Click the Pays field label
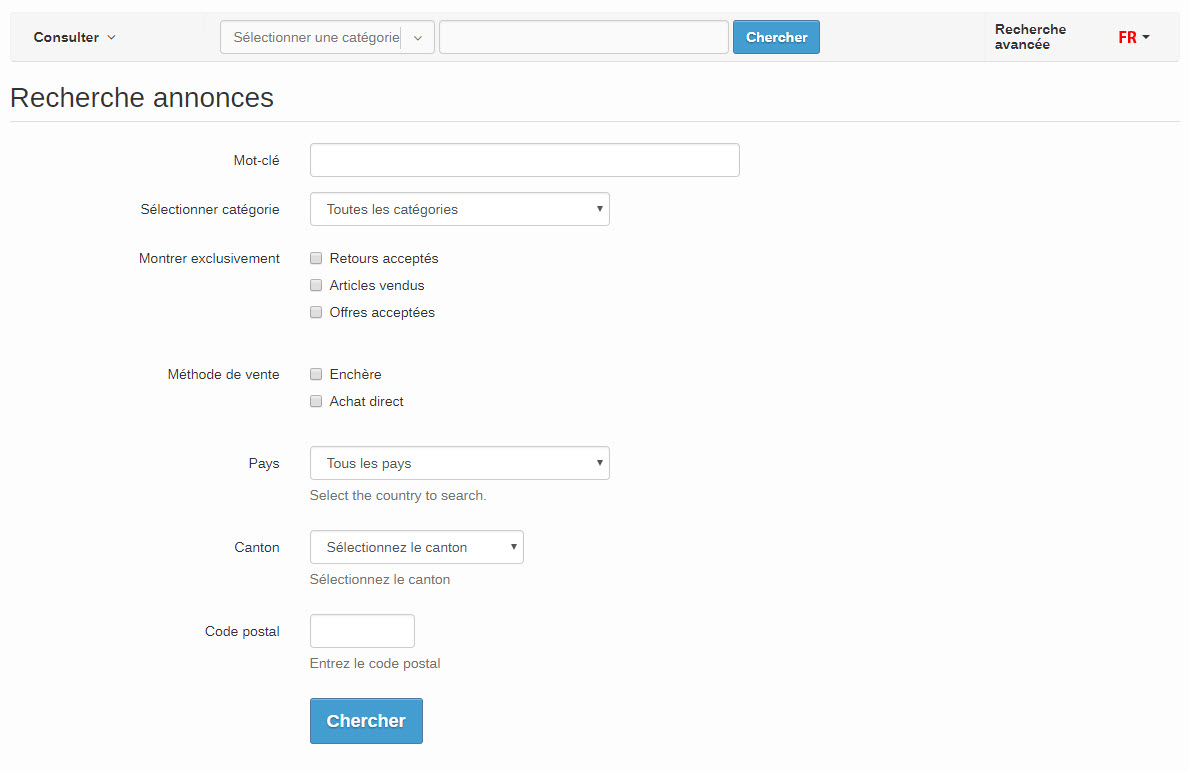Screen dimensions: 1189x771 (x=264, y=463)
